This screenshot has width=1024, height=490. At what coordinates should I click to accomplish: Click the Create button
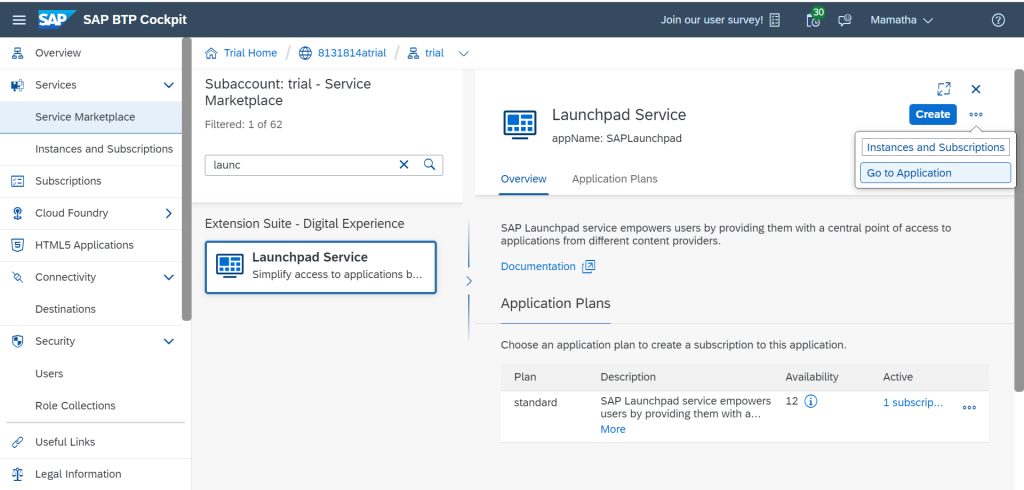click(x=933, y=114)
